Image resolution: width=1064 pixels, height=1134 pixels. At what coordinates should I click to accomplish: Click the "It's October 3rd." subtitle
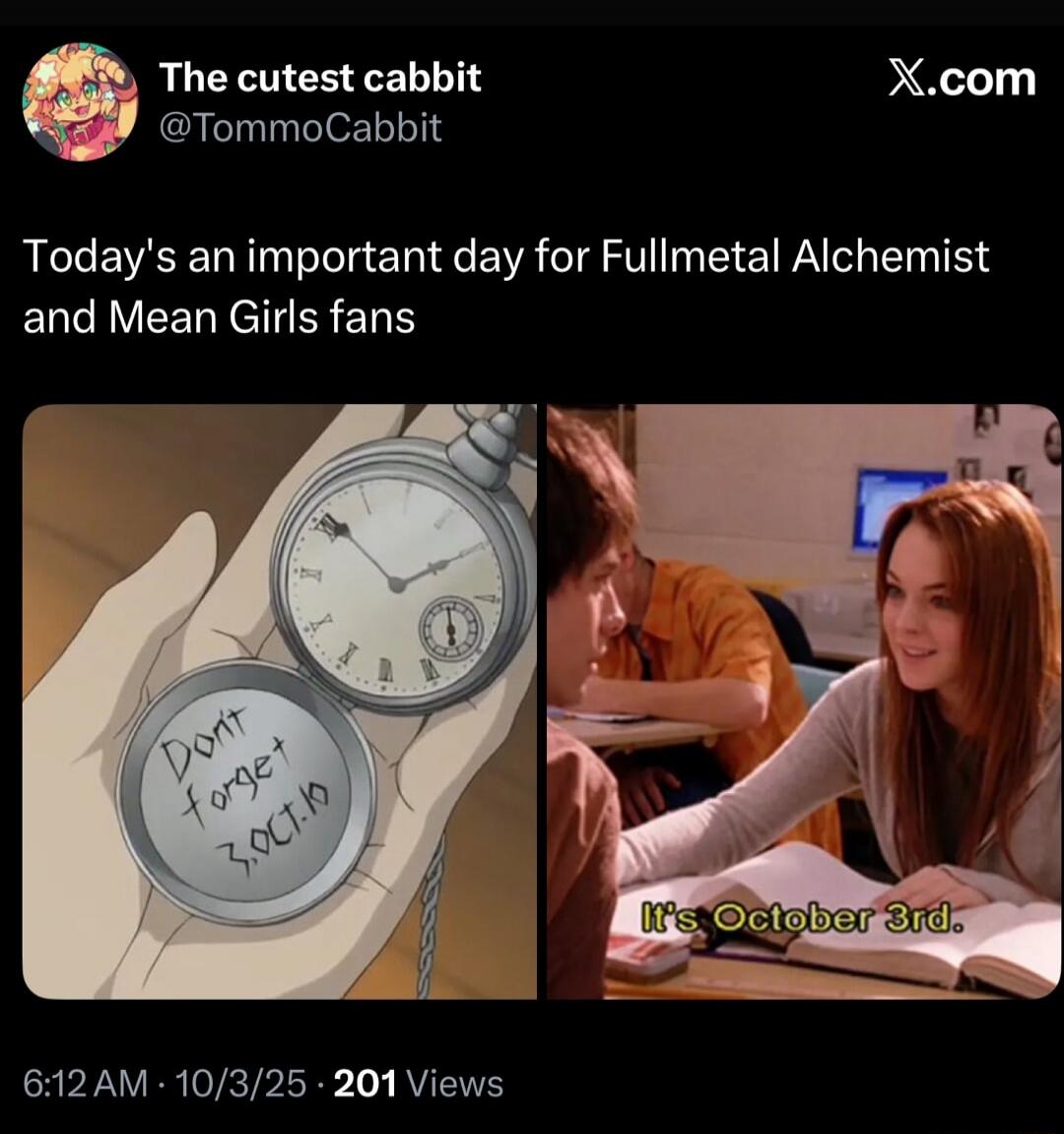(x=803, y=919)
